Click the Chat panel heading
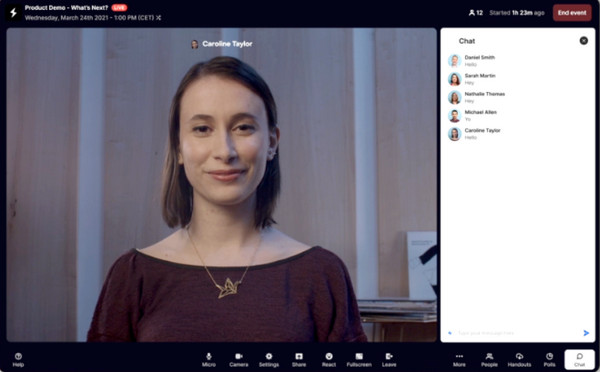The image size is (600, 372). (467, 41)
